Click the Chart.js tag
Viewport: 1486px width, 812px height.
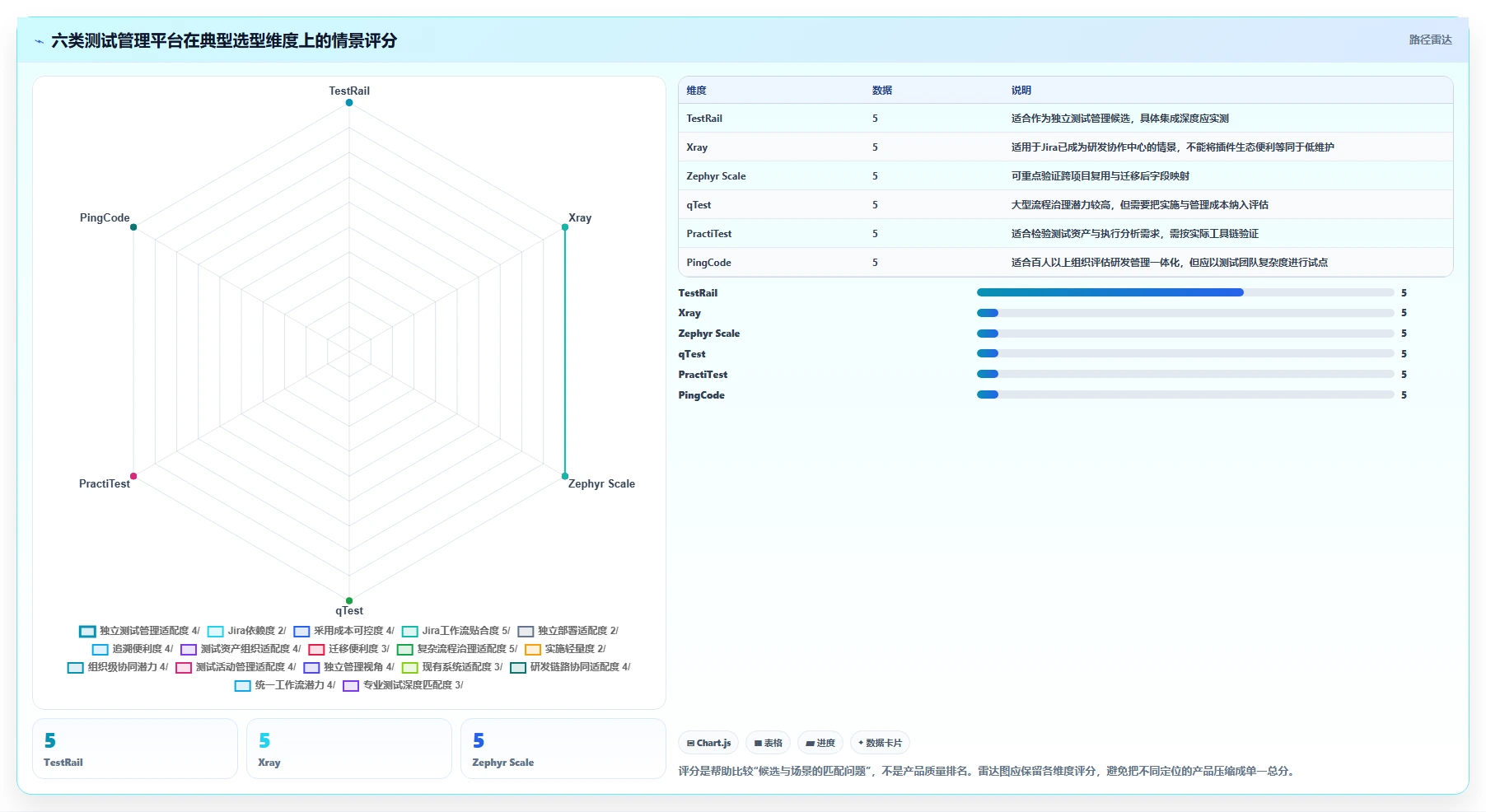[708, 743]
